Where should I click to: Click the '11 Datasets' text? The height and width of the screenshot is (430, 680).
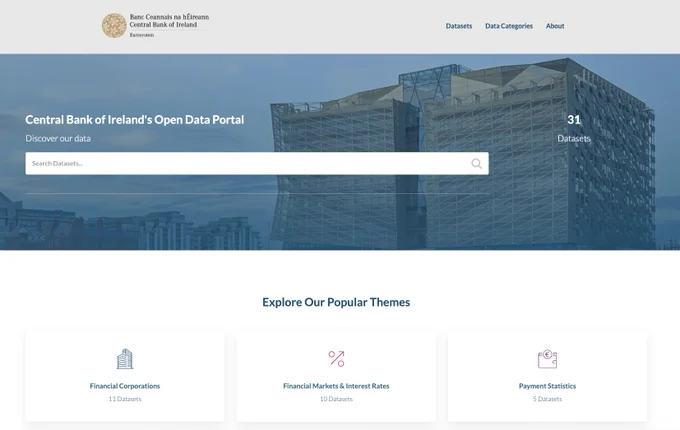(125, 399)
